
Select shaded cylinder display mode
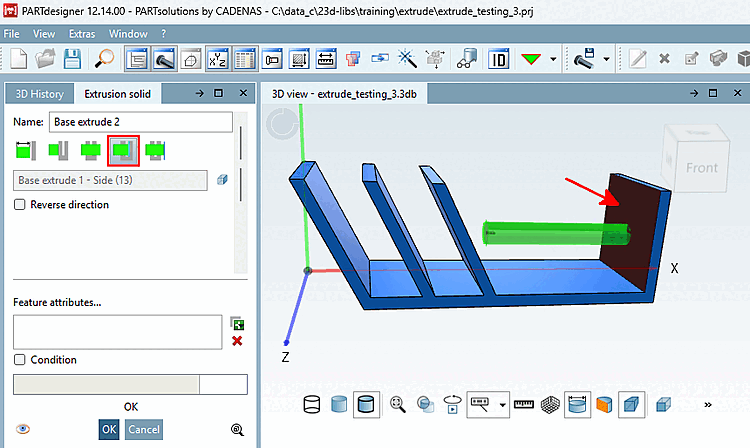click(339, 404)
